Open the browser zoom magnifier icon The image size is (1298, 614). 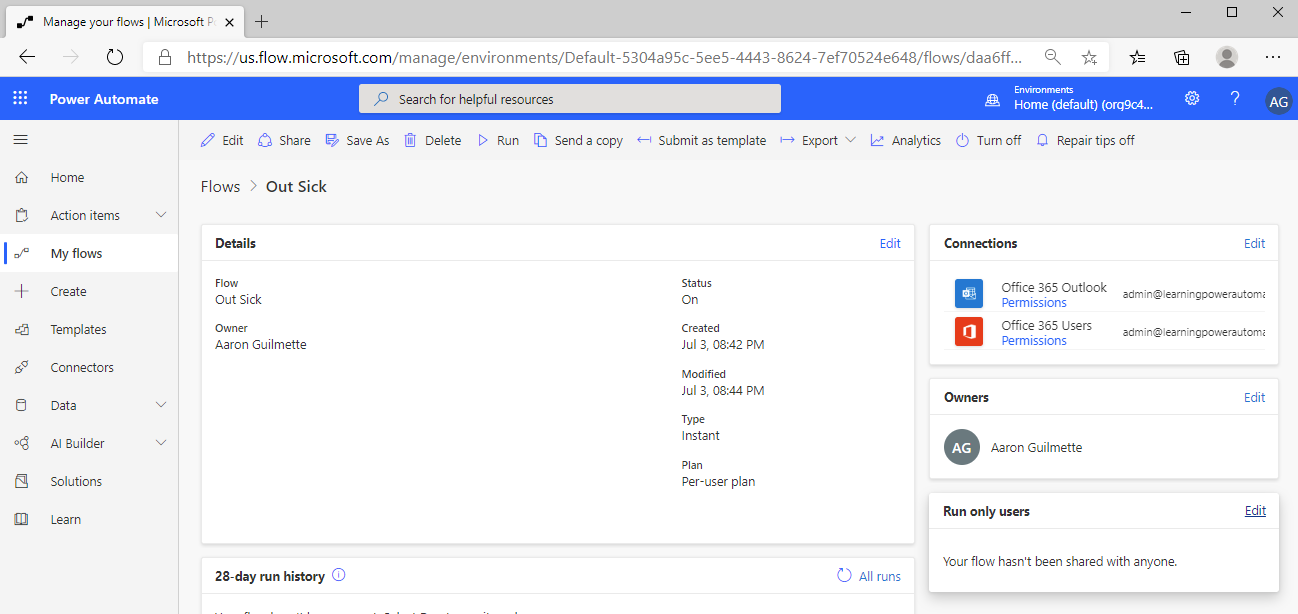1053,57
